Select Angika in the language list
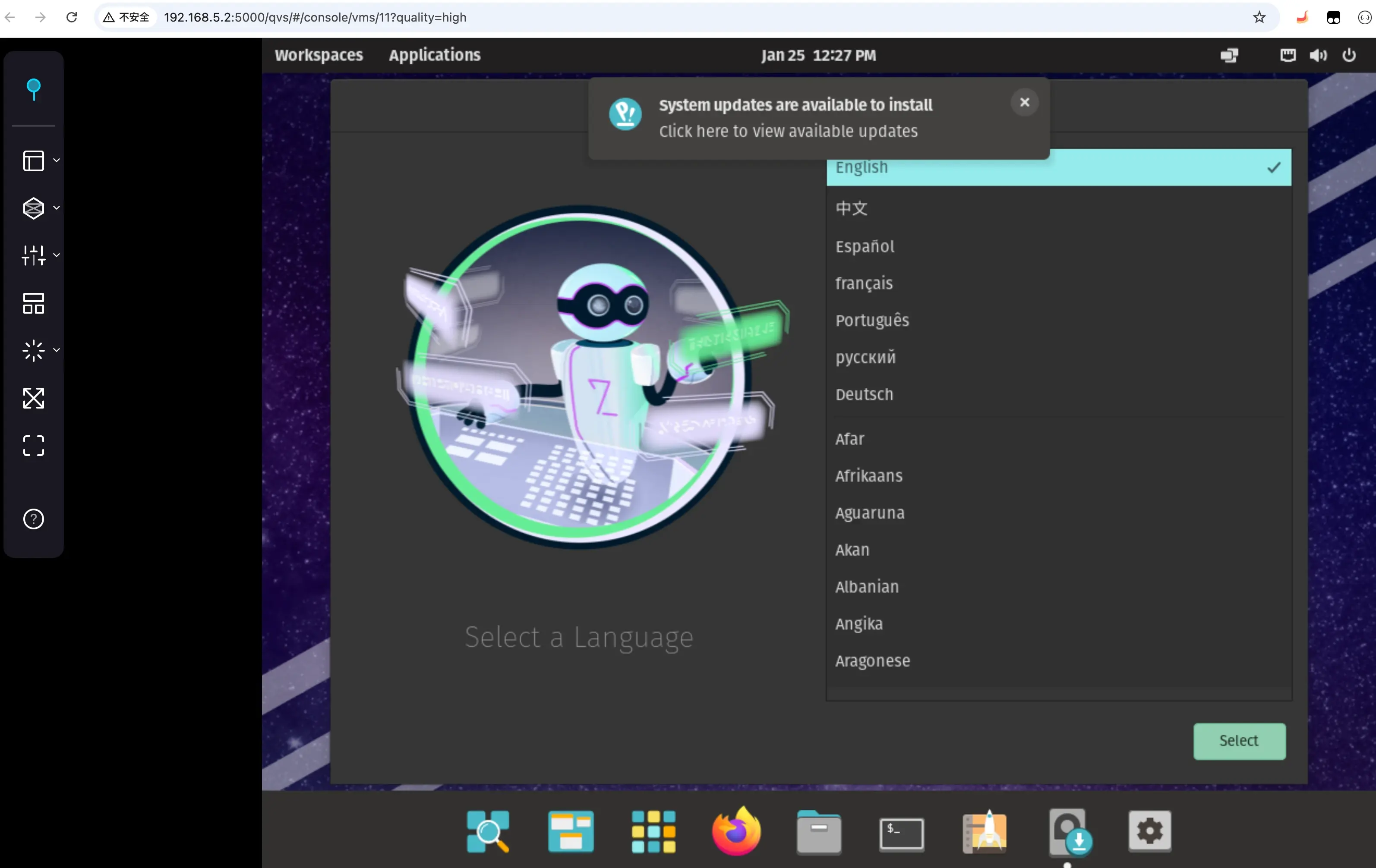The image size is (1376, 868). [1058, 623]
